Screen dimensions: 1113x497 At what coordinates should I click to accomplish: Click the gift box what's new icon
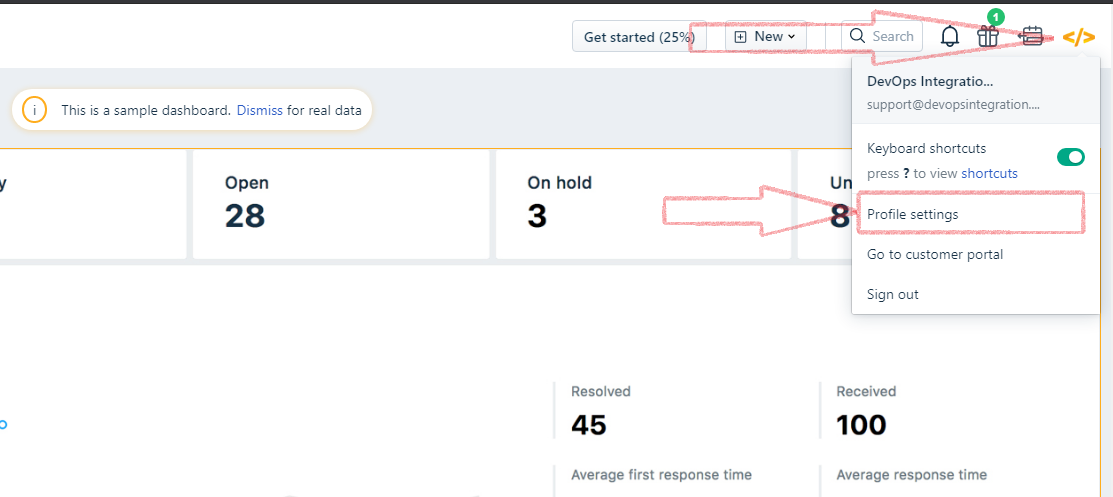pyautogui.click(x=987, y=36)
